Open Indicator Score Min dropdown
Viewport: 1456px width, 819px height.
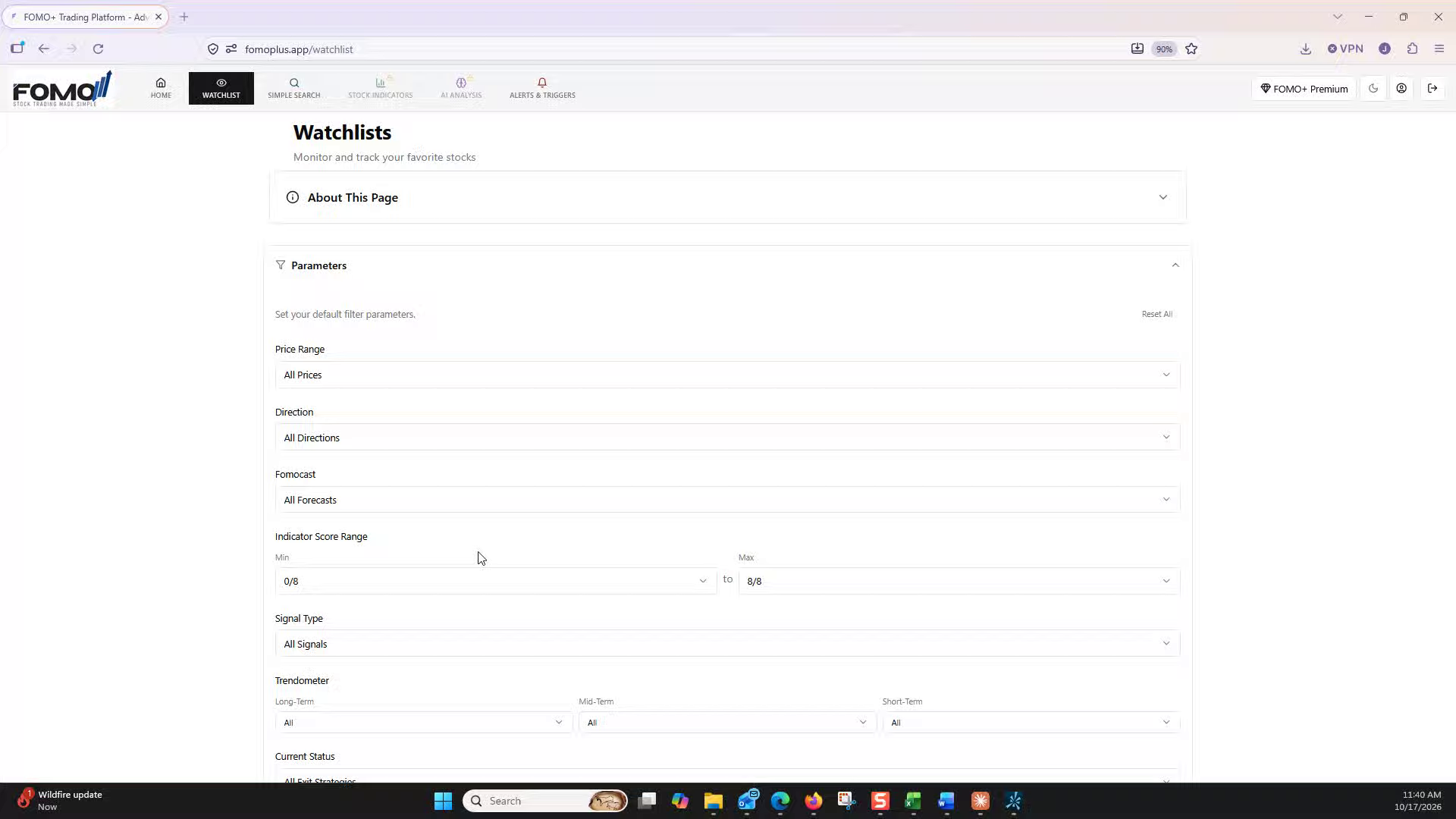495,581
